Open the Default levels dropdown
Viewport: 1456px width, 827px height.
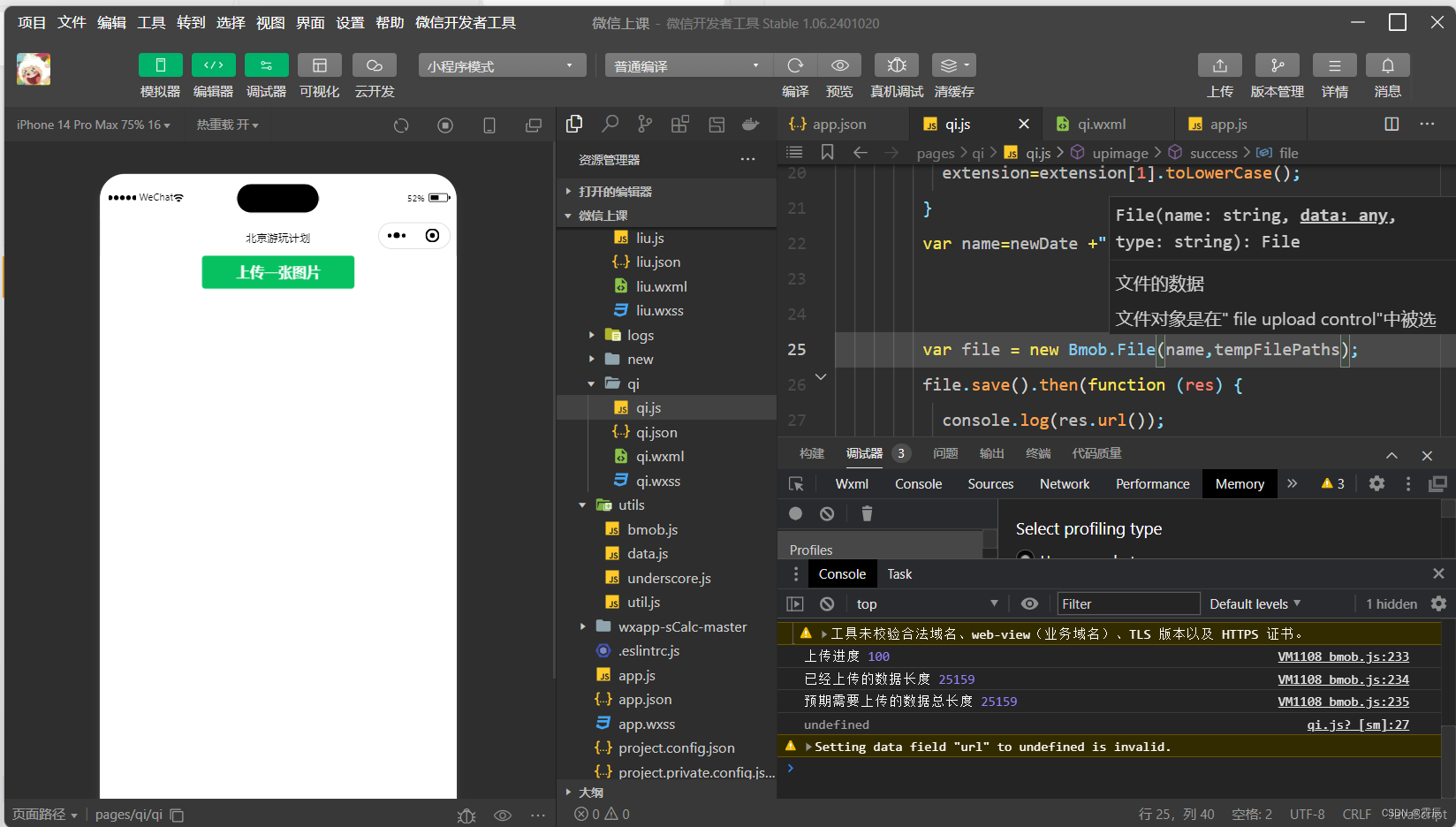1255,604
